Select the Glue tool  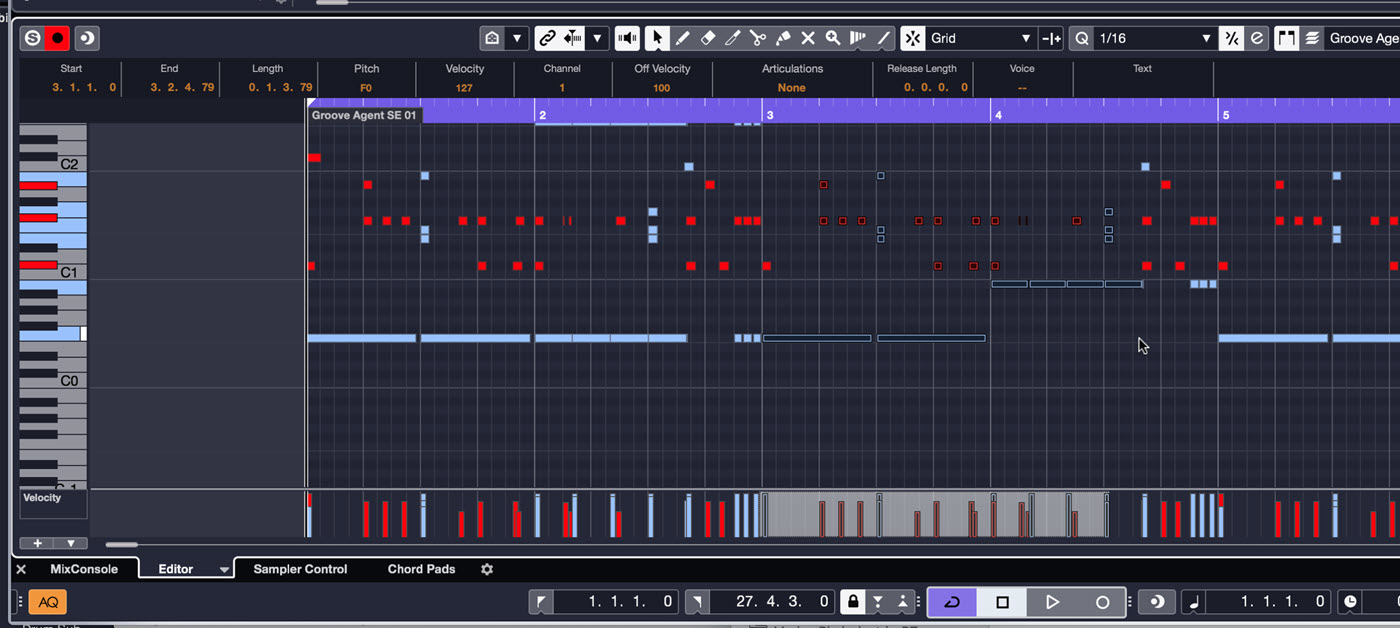[783, 38]
